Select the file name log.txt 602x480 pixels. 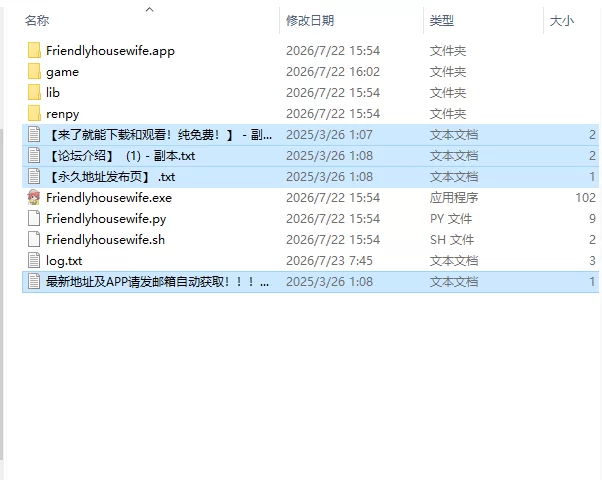[x=64, y=261]
